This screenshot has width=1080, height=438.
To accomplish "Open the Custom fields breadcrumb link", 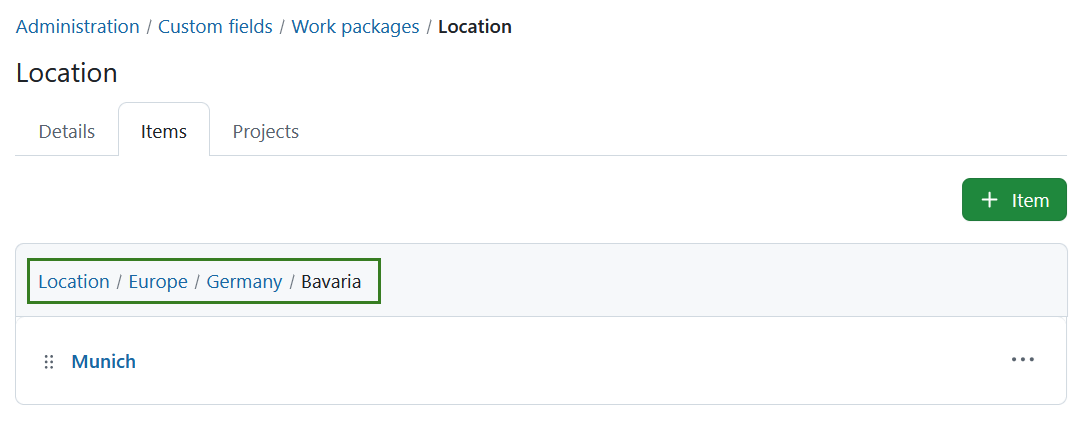I will 216,27.
